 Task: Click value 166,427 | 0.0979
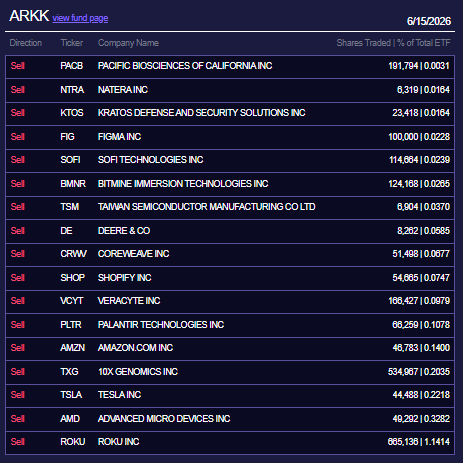click(419, 301)
